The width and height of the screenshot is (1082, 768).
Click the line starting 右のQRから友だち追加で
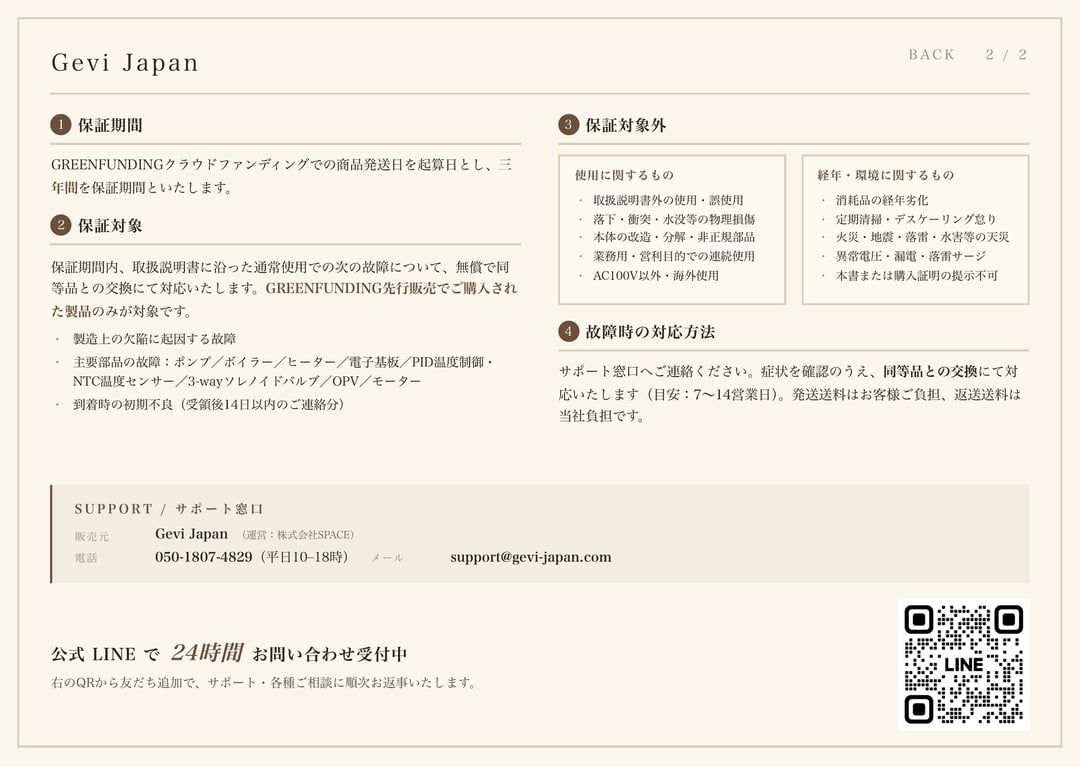click(264, 683)
